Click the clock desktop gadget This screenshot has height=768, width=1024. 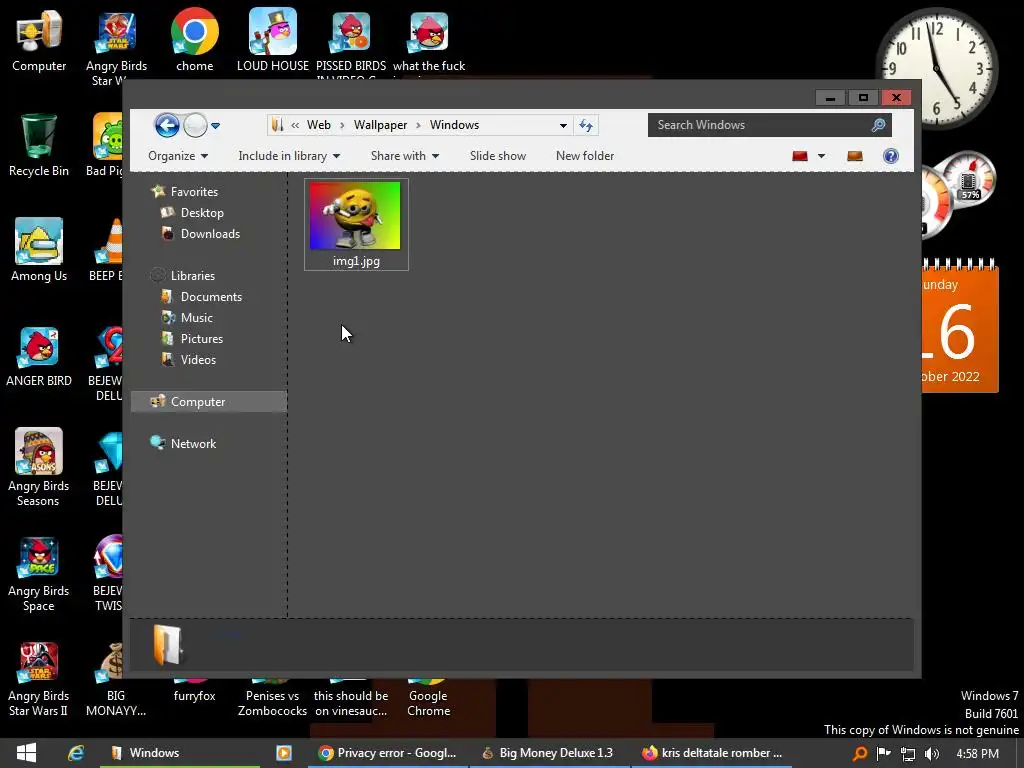click(x=936, y=68)
